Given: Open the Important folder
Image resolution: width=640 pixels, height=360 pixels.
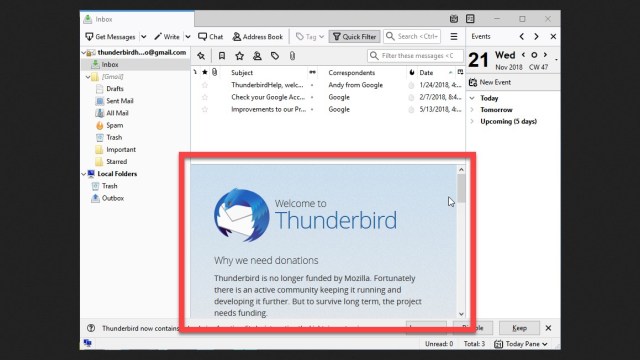Looking at the screenshot, I should pyautogui.click(x=121, y=150).
